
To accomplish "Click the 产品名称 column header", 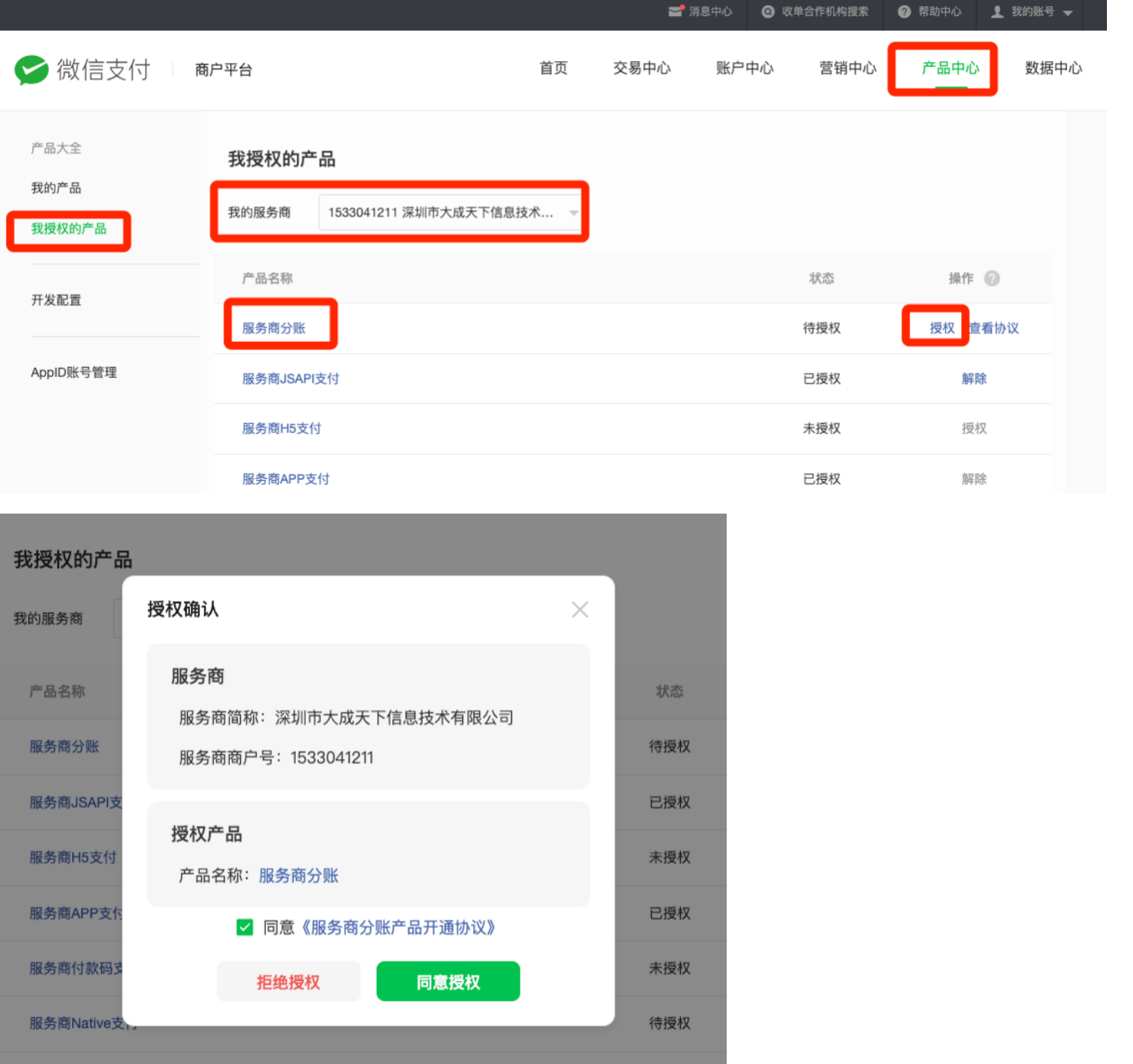I will [x=268, y=278].
